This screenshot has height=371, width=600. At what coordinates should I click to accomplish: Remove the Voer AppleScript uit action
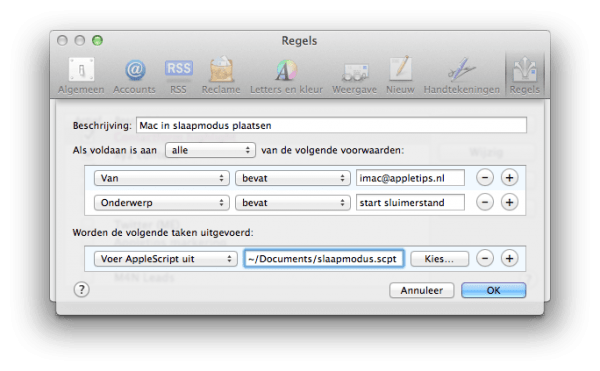coord(485,259)
